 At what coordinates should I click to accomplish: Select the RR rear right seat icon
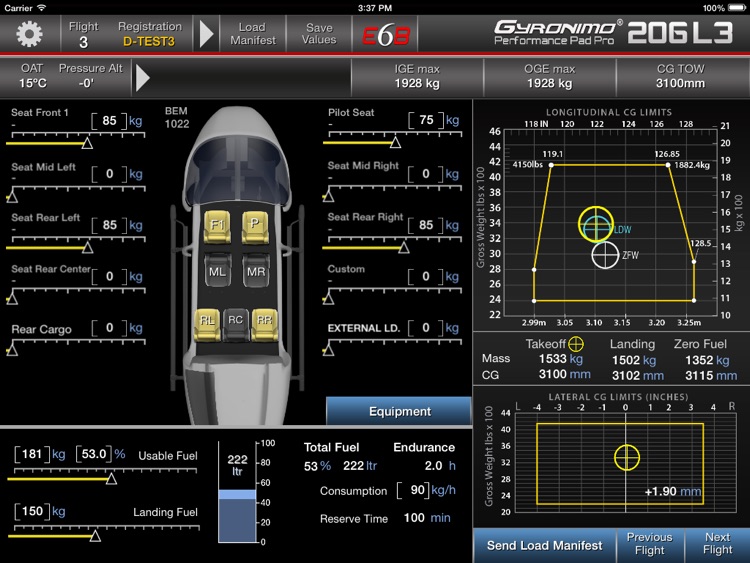pyautogui.click(x=265, y=324)
